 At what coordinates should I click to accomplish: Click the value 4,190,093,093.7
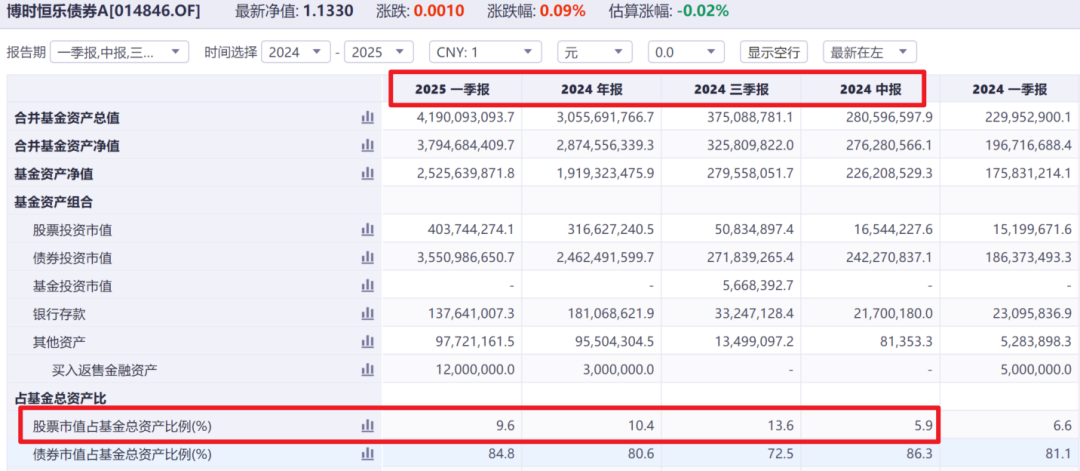click(466, 118)
